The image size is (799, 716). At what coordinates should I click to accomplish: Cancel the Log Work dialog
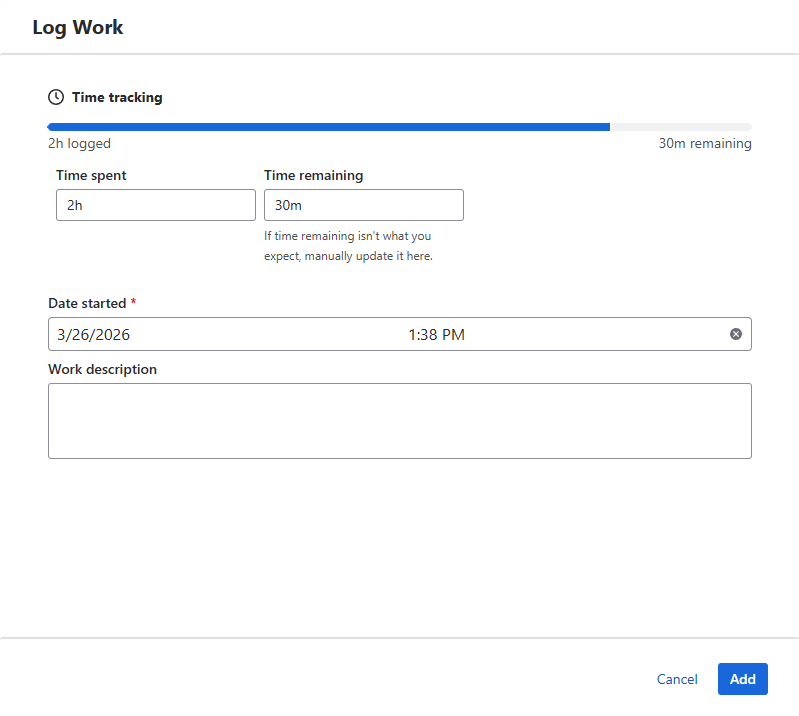point(677,679)
